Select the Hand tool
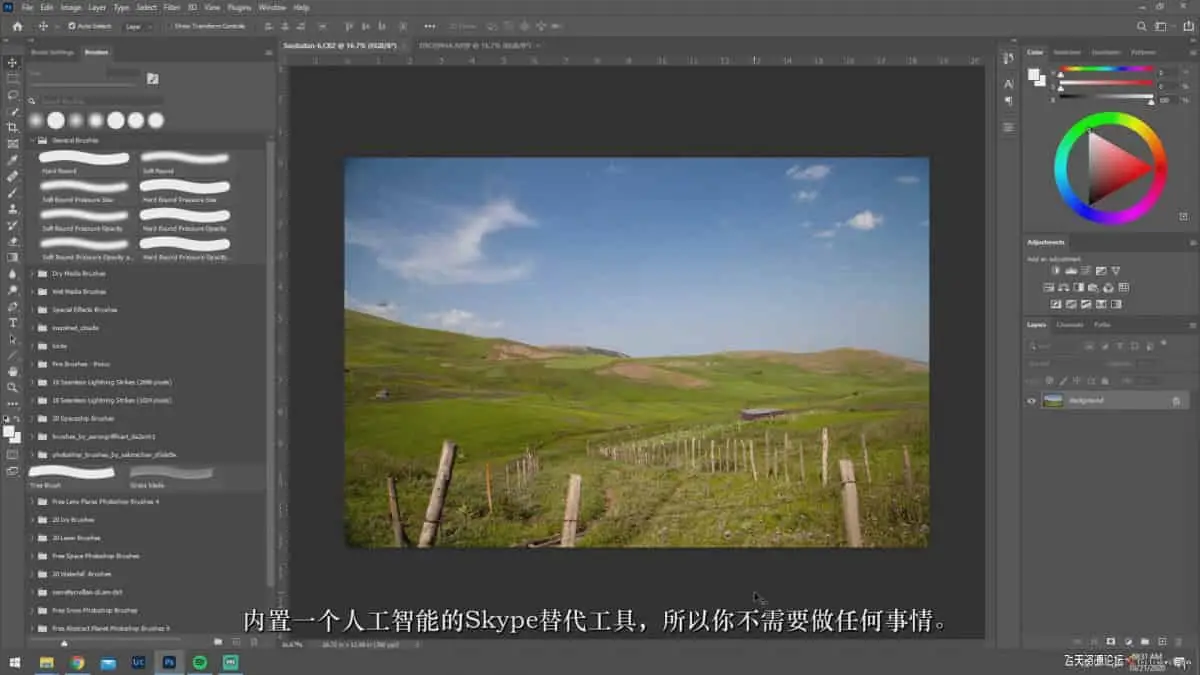Image resolution: width=1200 pixels, height=675 pixels. (x=13, y=371)
